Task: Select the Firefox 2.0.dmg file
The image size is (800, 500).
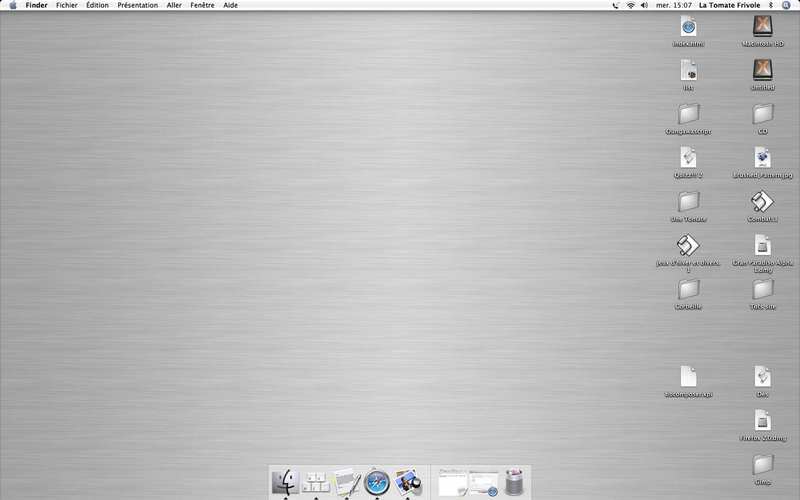Action: 762,421
